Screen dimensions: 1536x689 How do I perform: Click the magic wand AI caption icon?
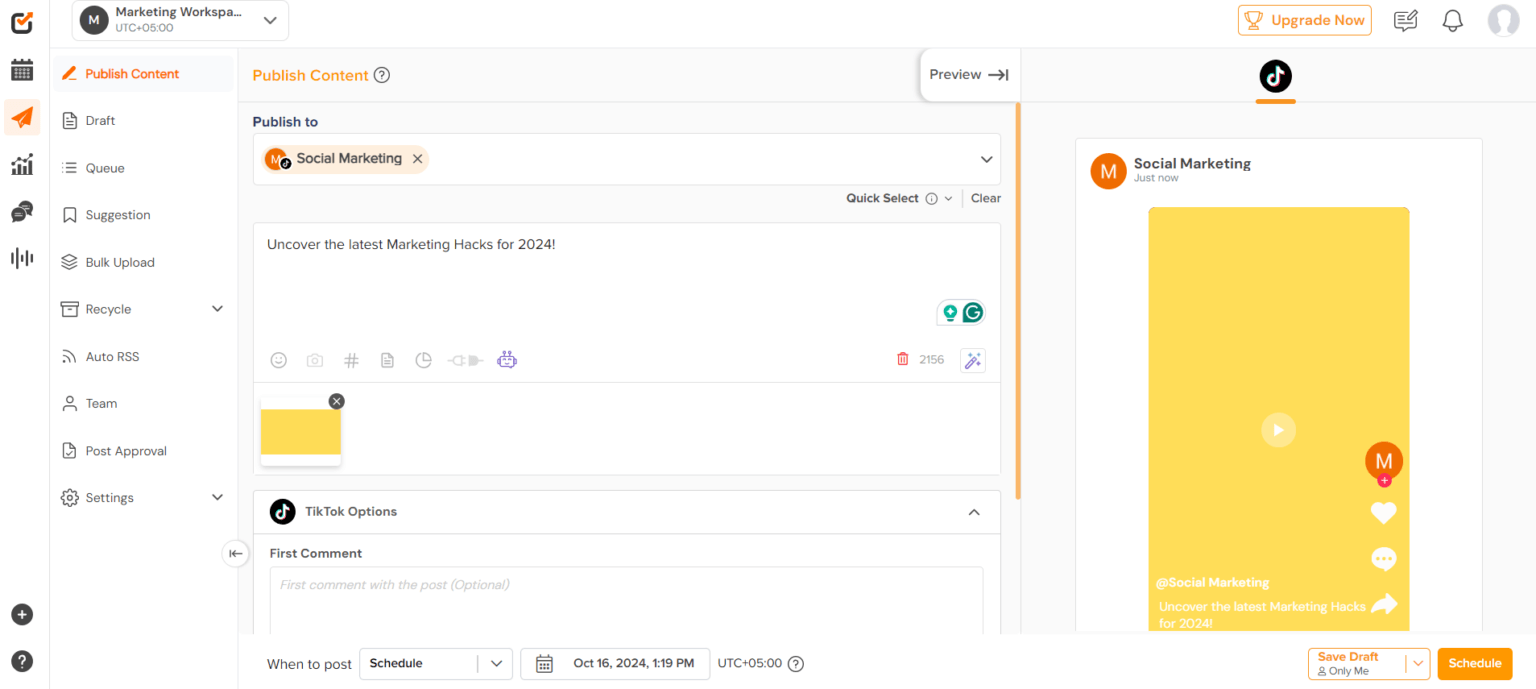tap(972, 360)
